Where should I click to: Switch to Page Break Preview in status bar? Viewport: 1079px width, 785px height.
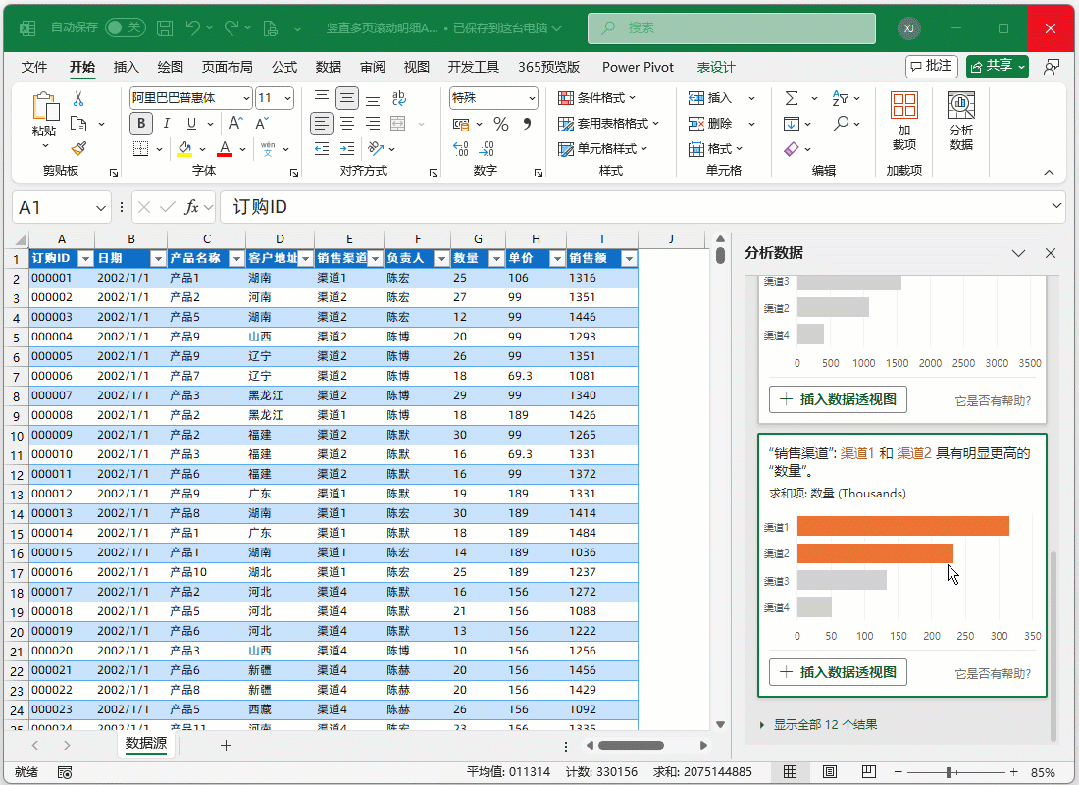869,771
